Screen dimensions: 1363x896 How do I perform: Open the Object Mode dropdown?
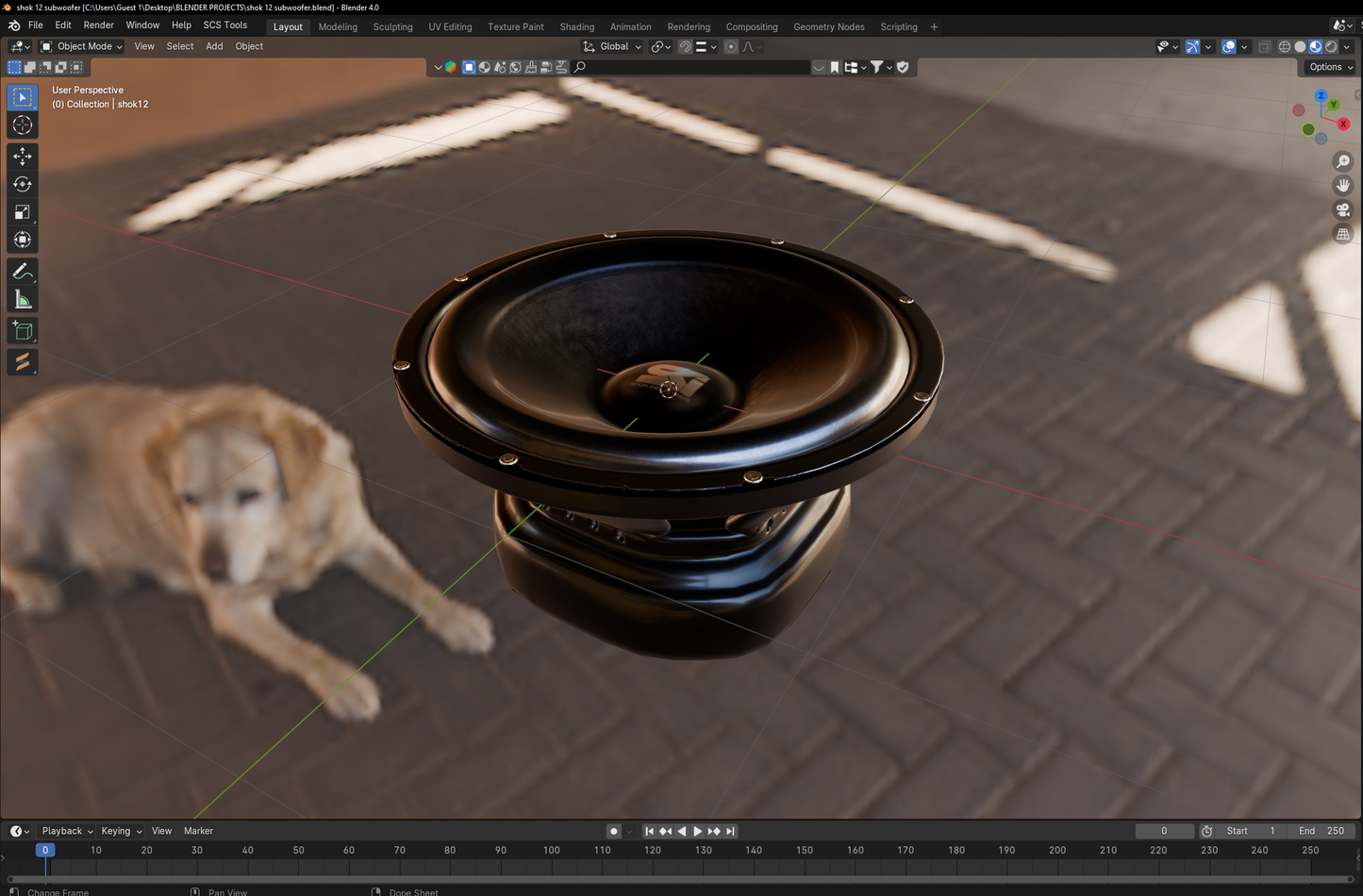81,46
